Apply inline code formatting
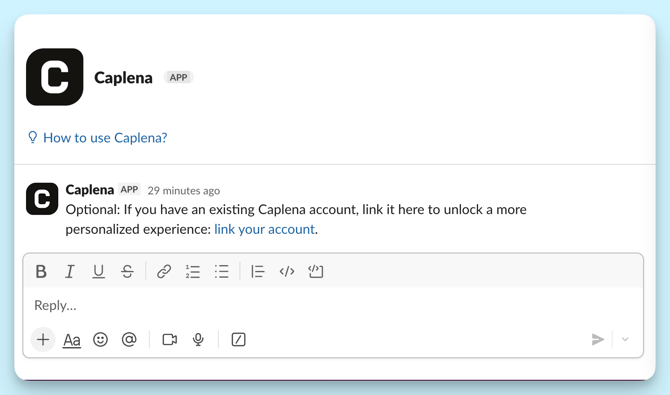 coord(287,271)
